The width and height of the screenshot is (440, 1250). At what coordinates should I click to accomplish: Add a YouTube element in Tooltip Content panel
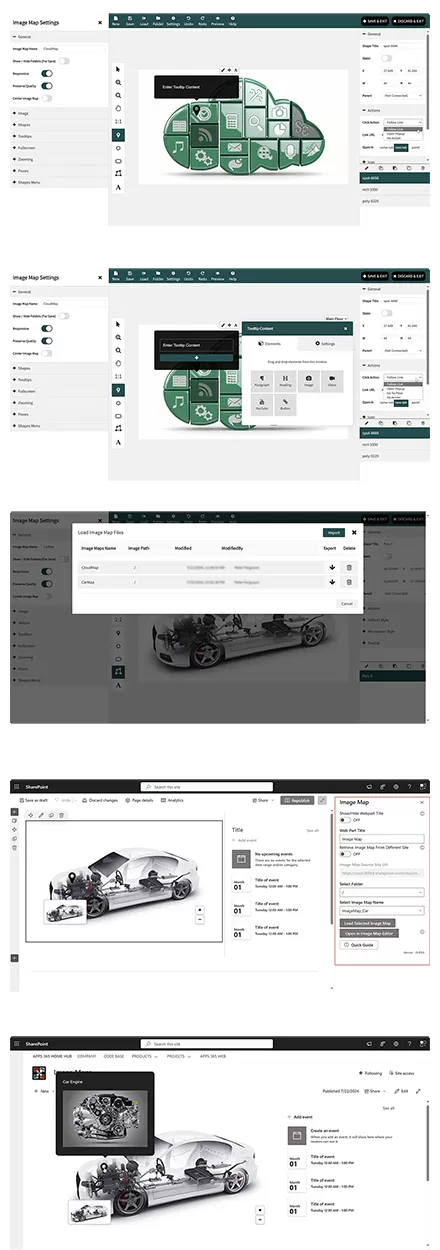261,405
